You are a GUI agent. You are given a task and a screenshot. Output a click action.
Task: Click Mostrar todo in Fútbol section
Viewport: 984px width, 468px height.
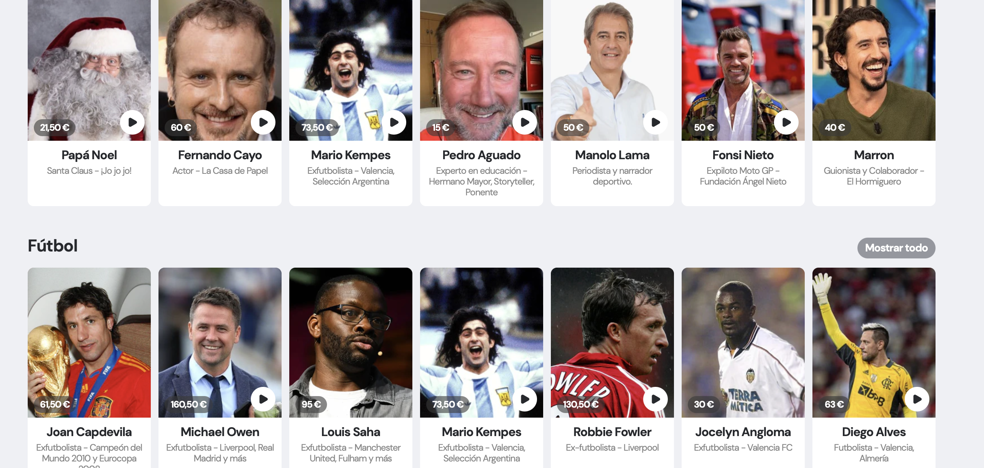click(896, 248)
